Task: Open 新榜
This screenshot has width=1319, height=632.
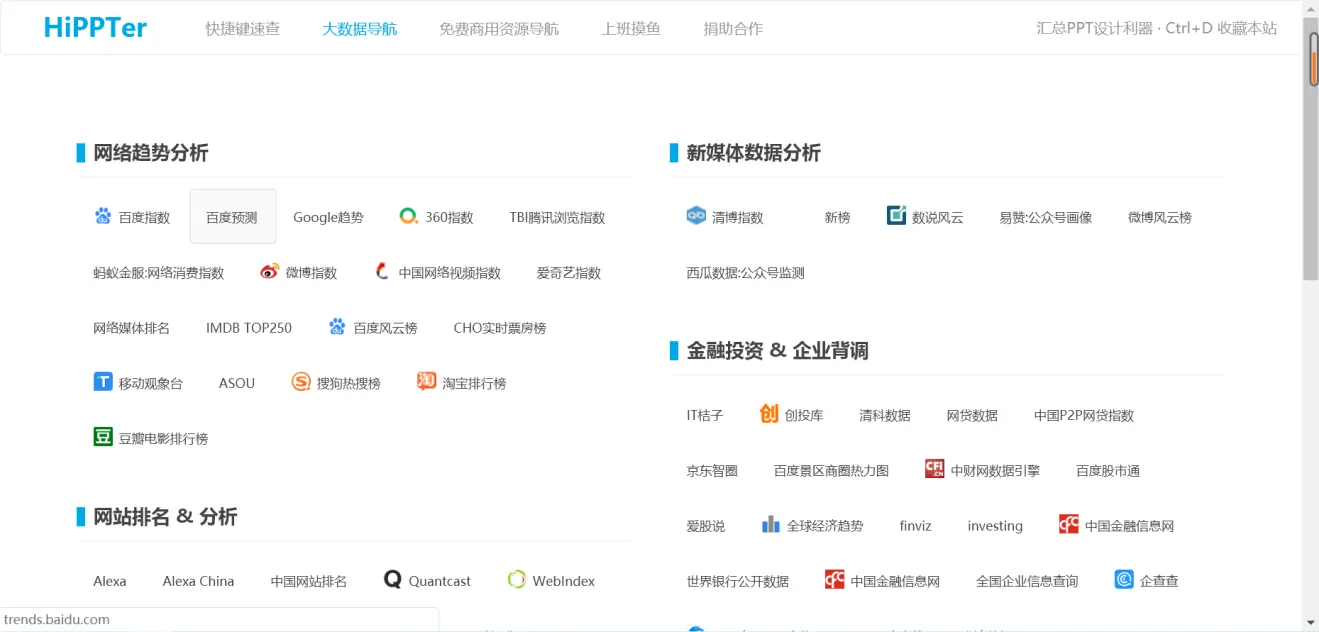Action: coord(837,217)
